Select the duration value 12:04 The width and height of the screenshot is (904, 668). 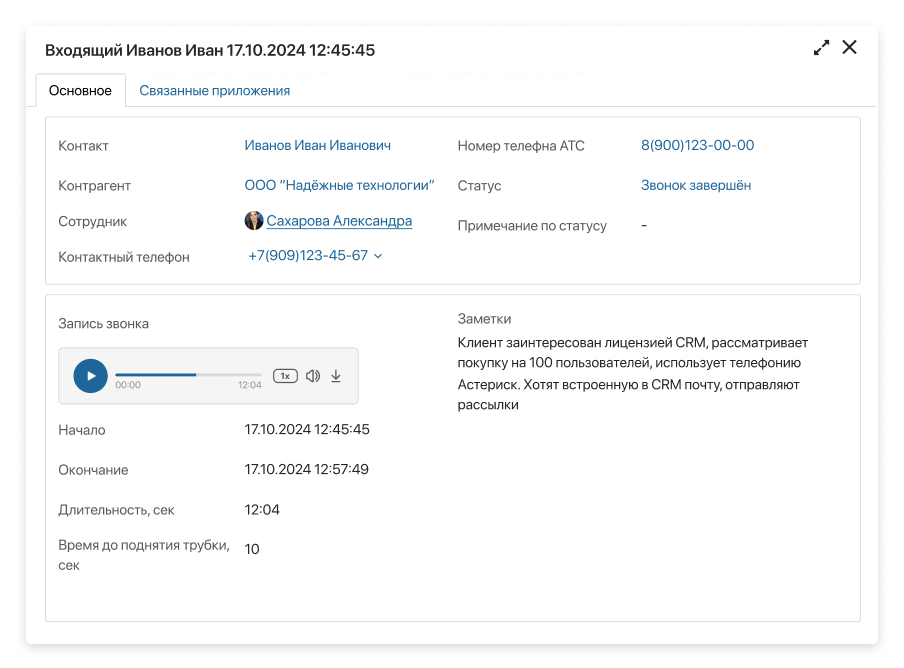pyautogui.click(x=262, y=510)
